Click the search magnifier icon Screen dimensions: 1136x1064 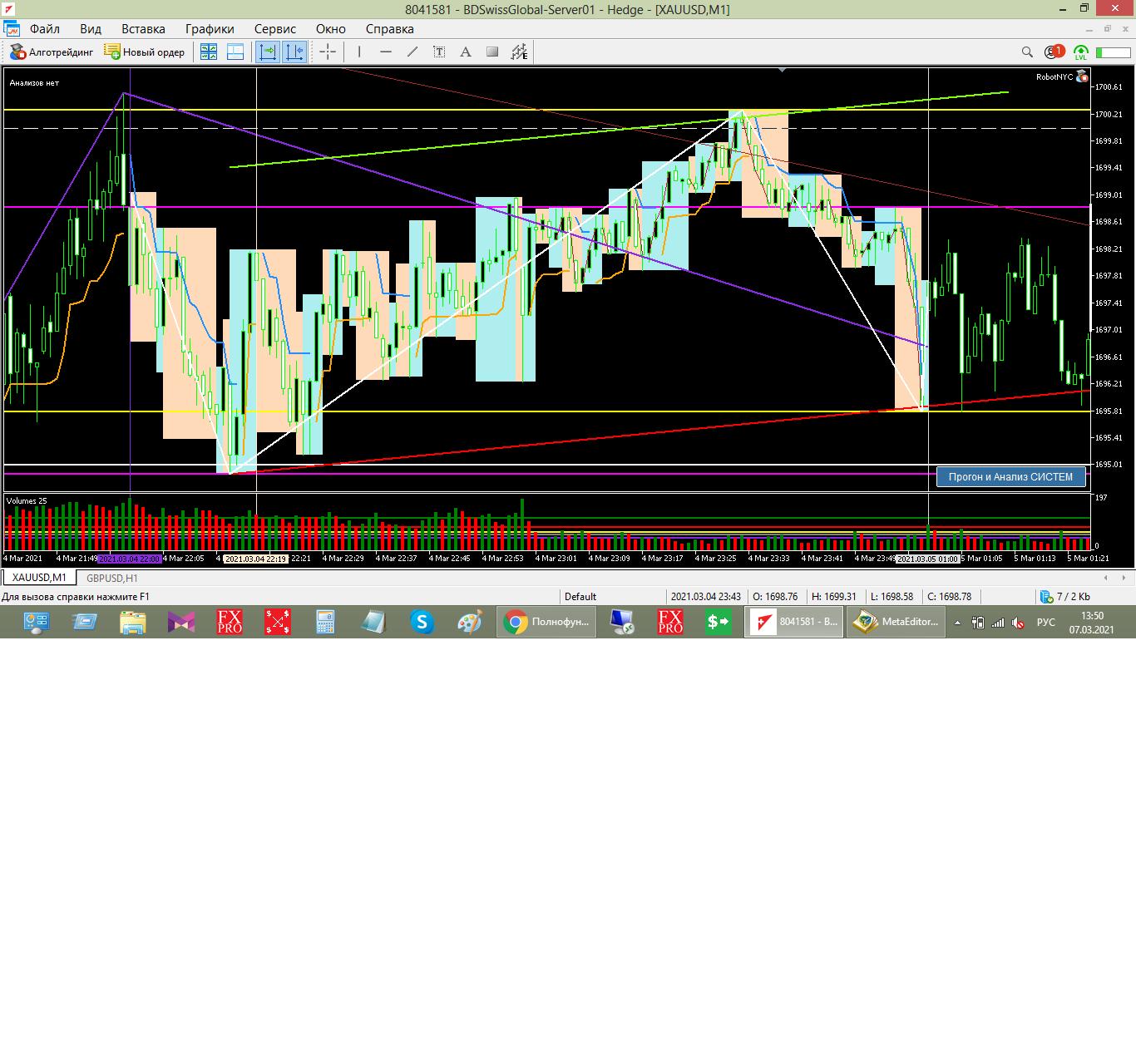[1027, 52]
